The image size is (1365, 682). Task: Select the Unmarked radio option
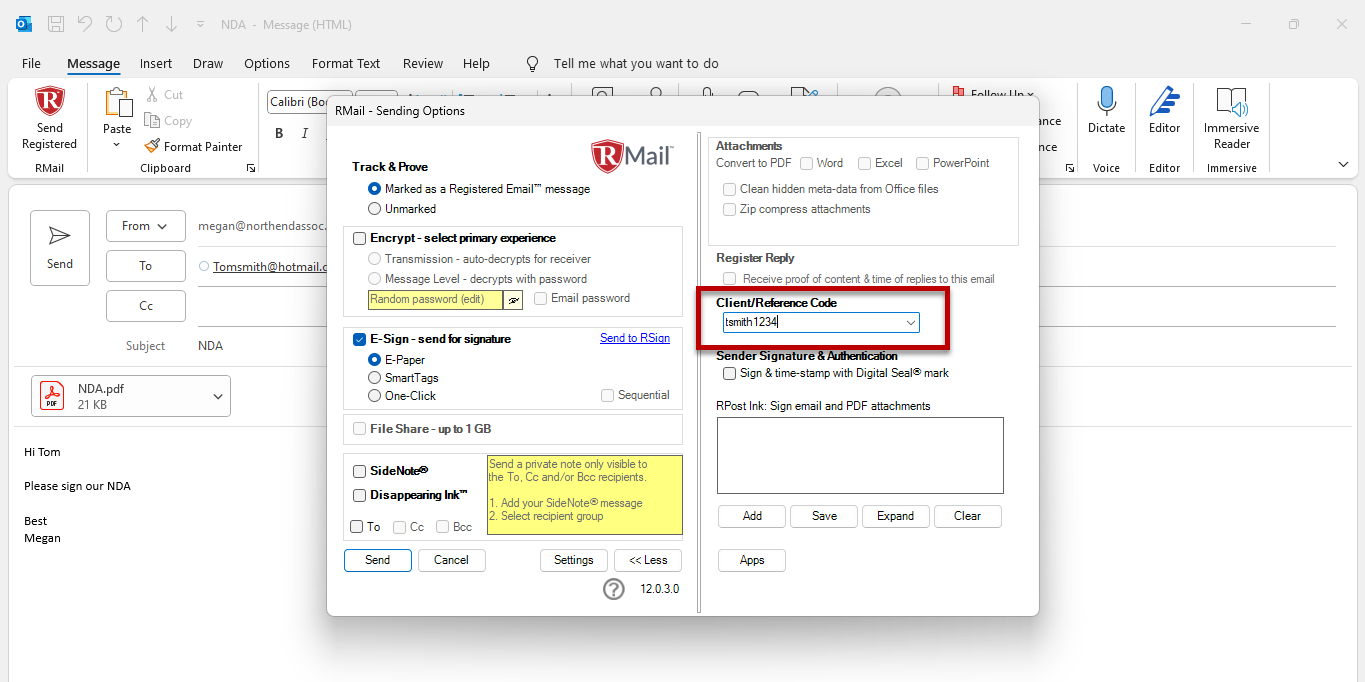tap(374, 209)
